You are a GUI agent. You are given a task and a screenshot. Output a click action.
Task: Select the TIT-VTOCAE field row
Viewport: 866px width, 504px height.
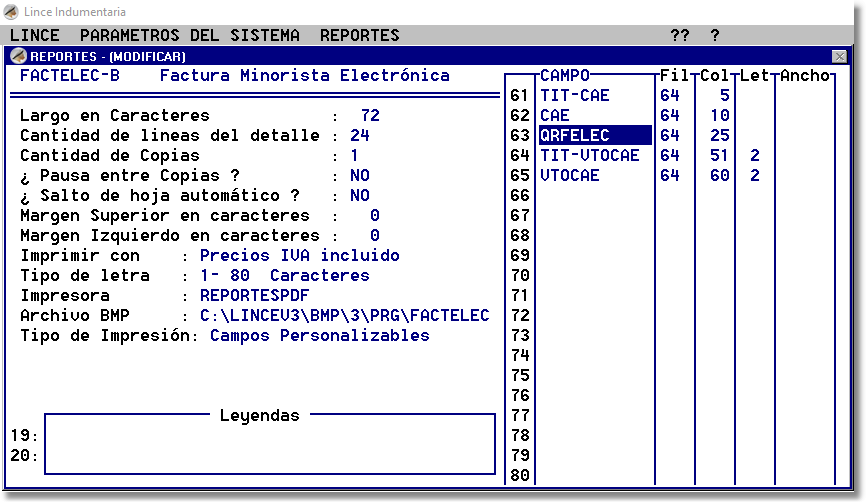point(589,155)
